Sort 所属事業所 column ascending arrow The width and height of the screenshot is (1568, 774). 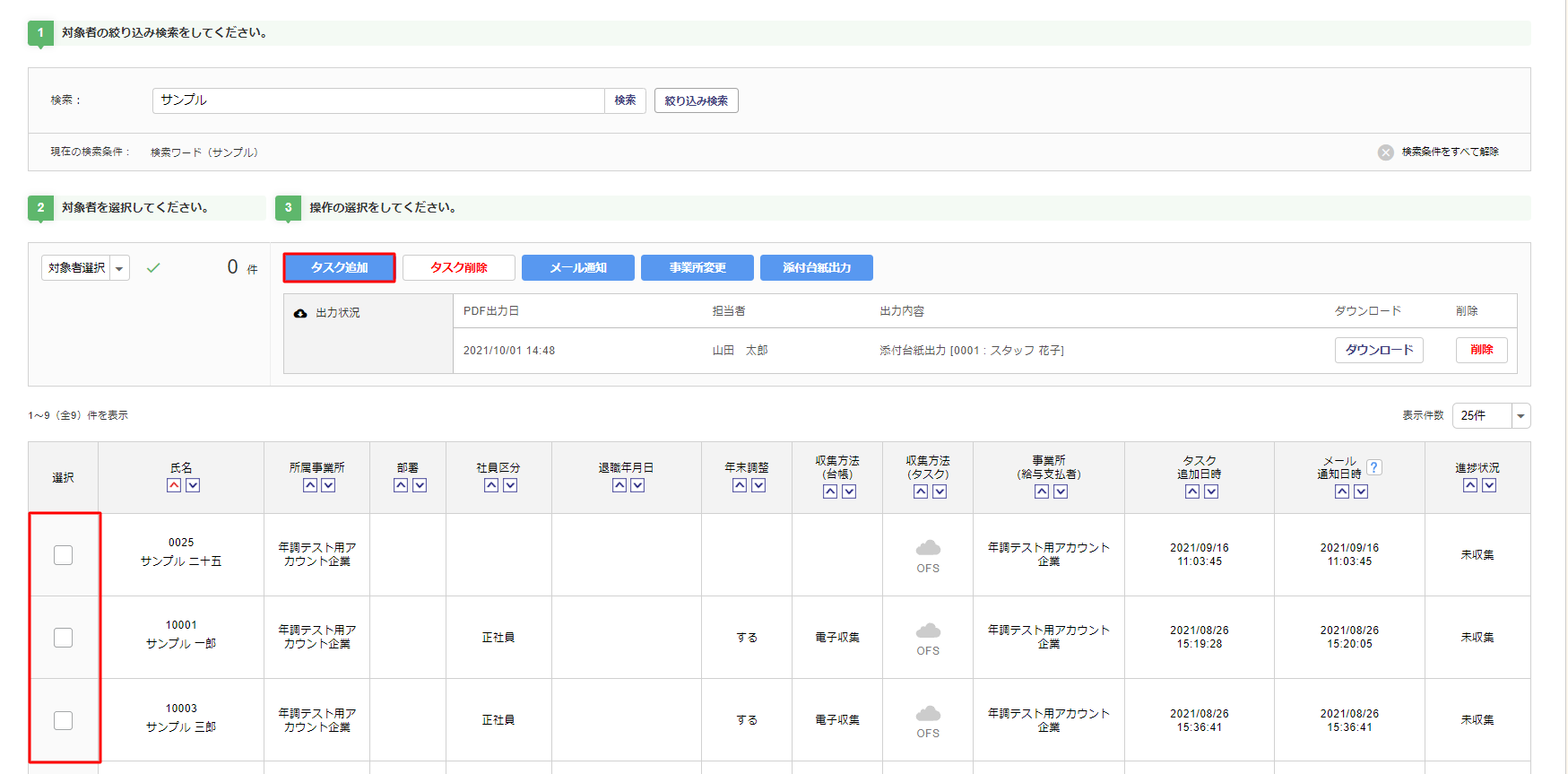coord(310,485)
